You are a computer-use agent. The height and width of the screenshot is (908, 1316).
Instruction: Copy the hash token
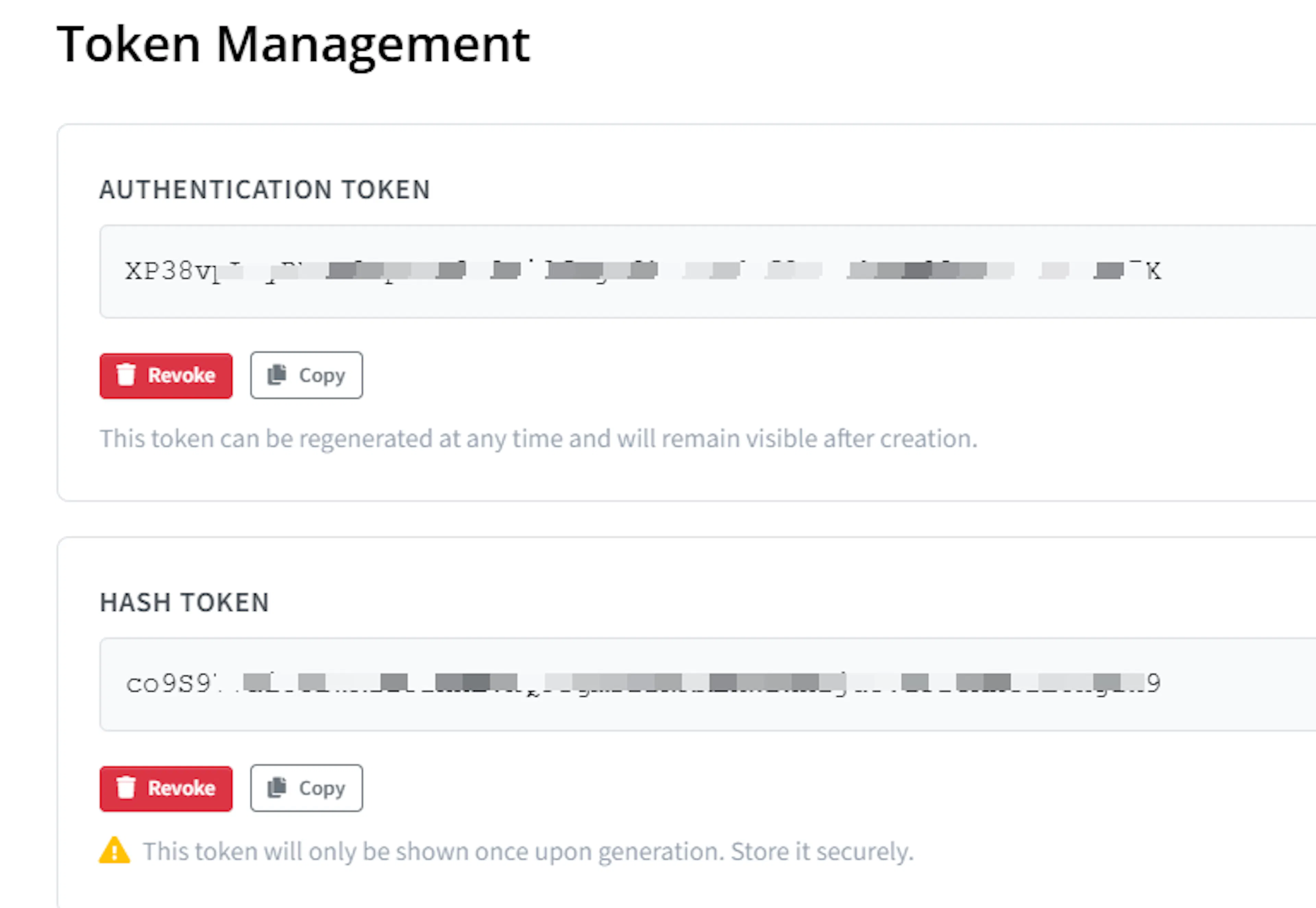tap(306, 788)
